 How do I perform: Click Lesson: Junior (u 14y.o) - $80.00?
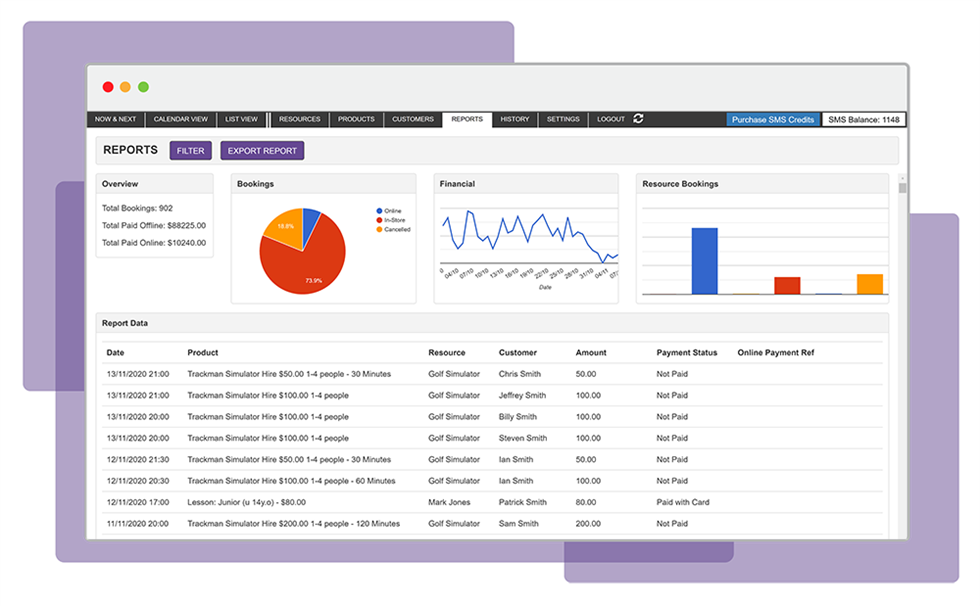pyautogui.click(x=247, y=502)
